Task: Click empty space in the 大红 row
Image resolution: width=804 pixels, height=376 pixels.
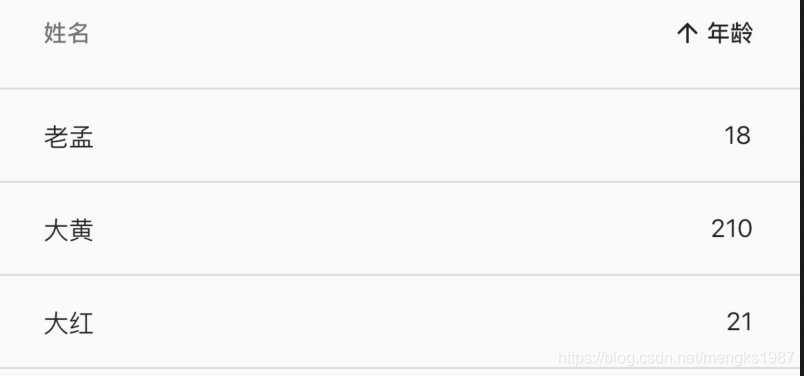Action: 400,322
